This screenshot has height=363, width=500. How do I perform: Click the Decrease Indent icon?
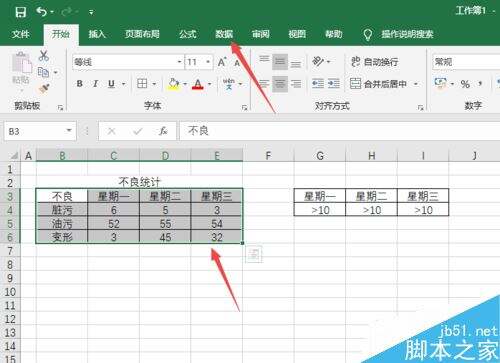(x=318, y=83)
